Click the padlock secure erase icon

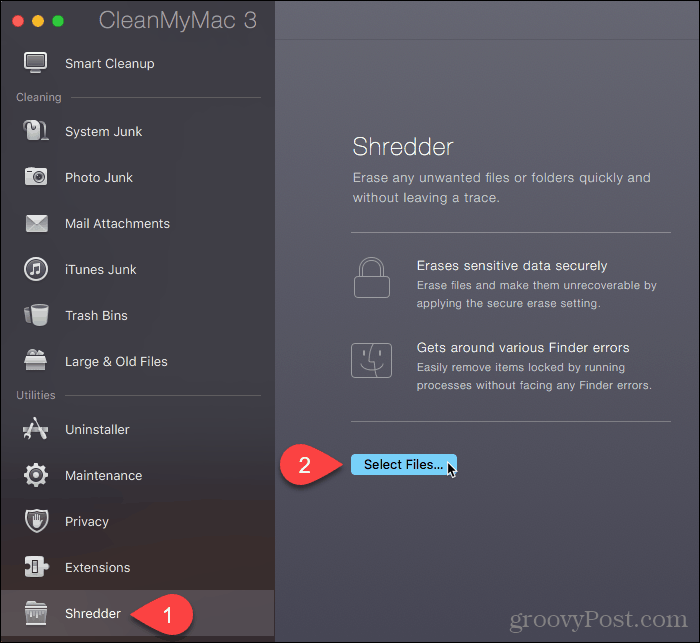372,277
